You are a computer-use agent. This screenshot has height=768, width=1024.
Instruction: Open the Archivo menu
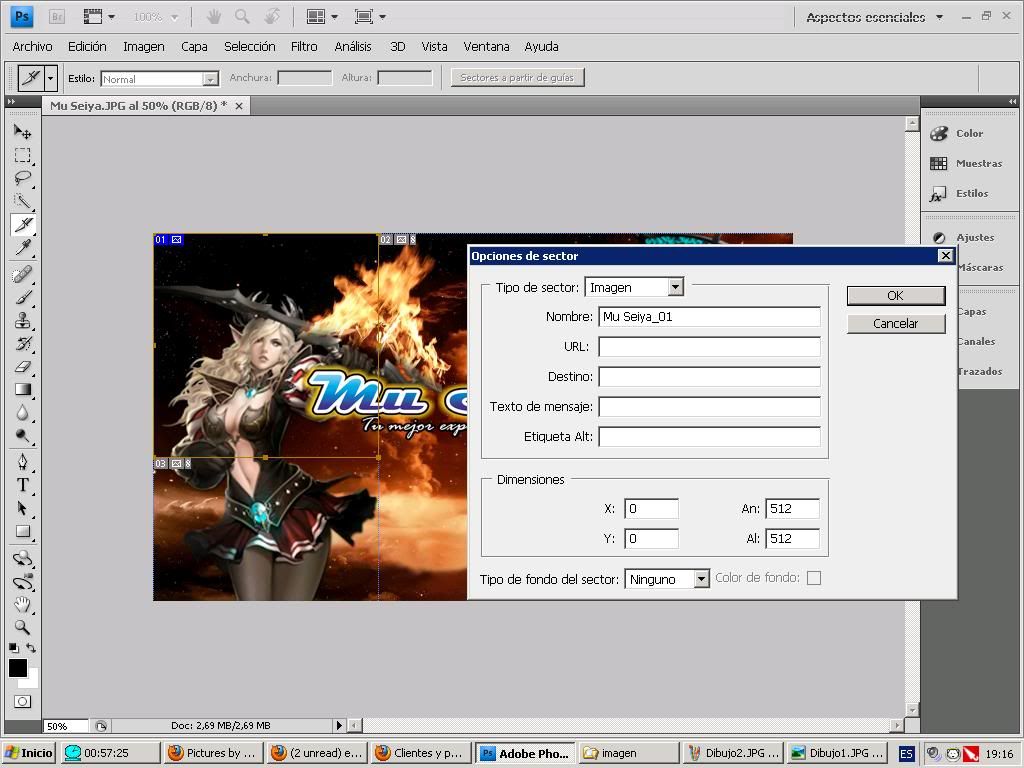32,46
